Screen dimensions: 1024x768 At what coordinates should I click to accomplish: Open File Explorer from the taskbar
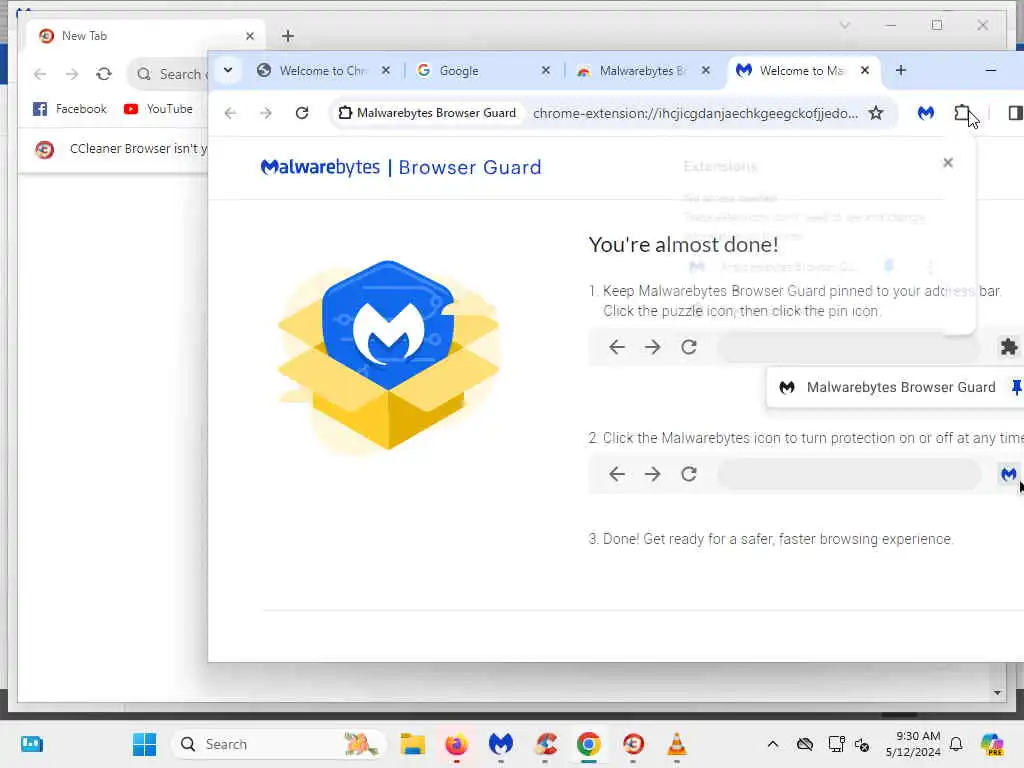[x=412, y=744]
